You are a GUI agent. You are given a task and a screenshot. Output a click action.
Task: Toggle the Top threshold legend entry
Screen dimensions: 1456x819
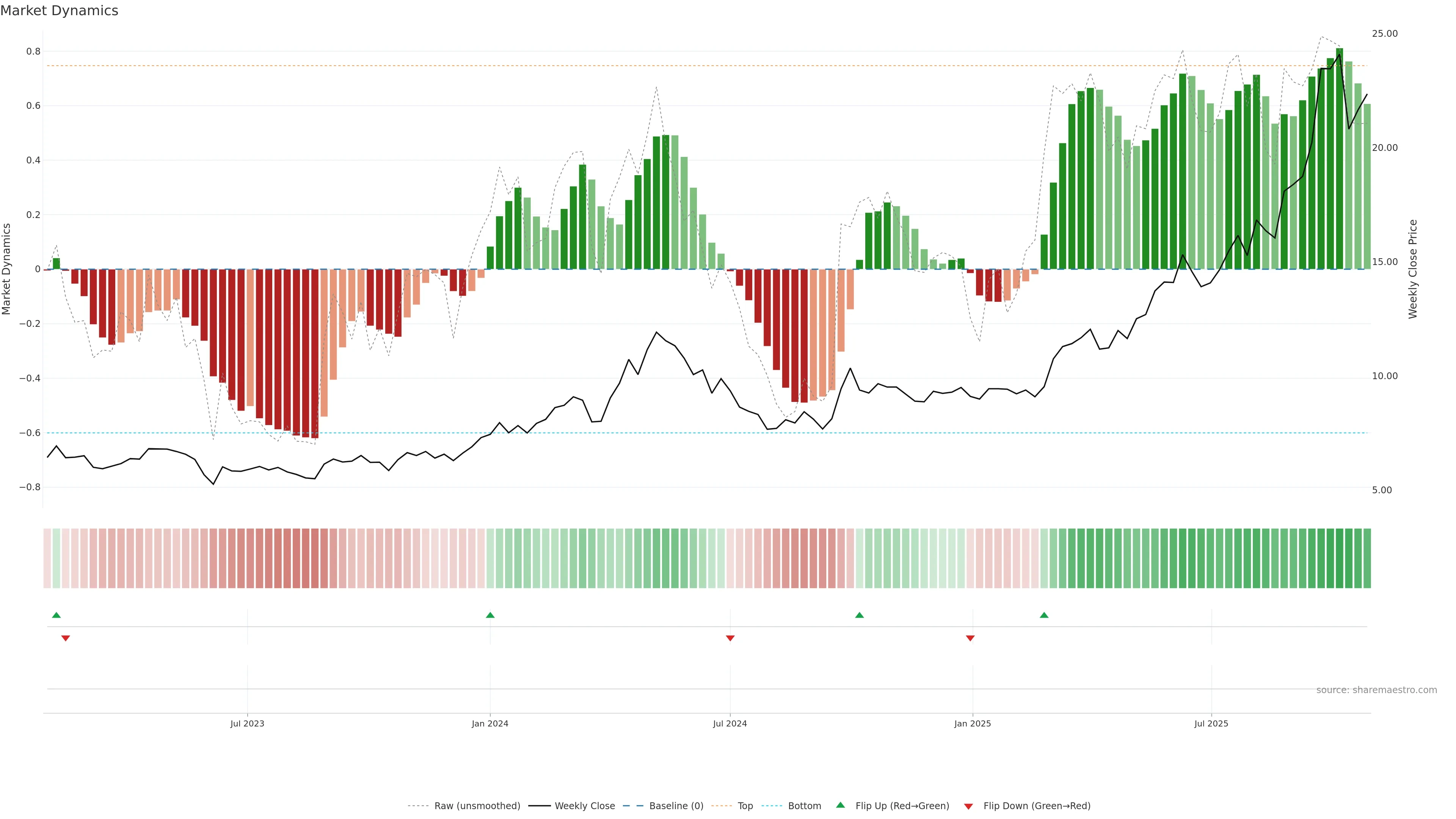click(x=745, y=806)
